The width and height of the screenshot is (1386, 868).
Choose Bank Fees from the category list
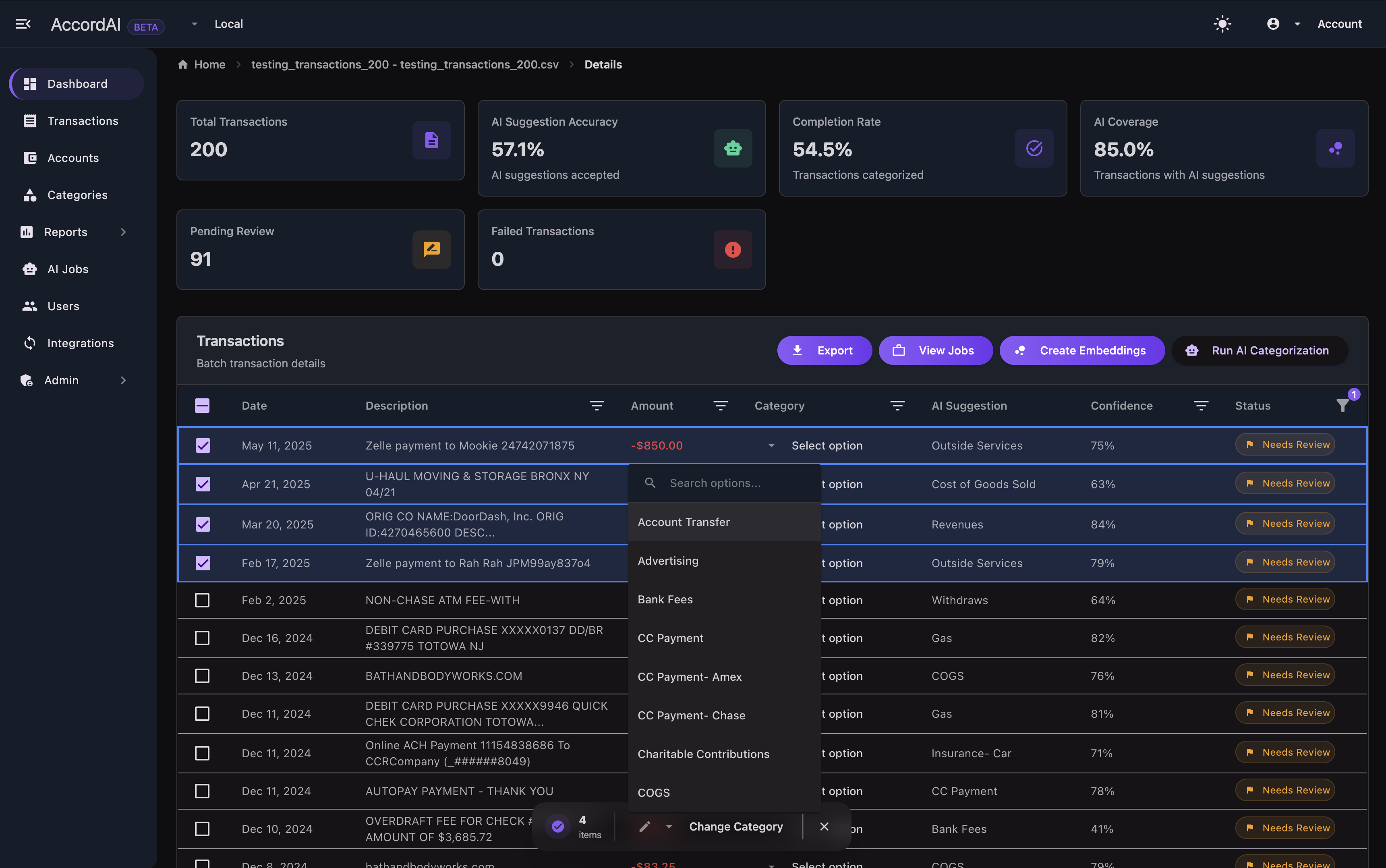[x=665, y=599]
